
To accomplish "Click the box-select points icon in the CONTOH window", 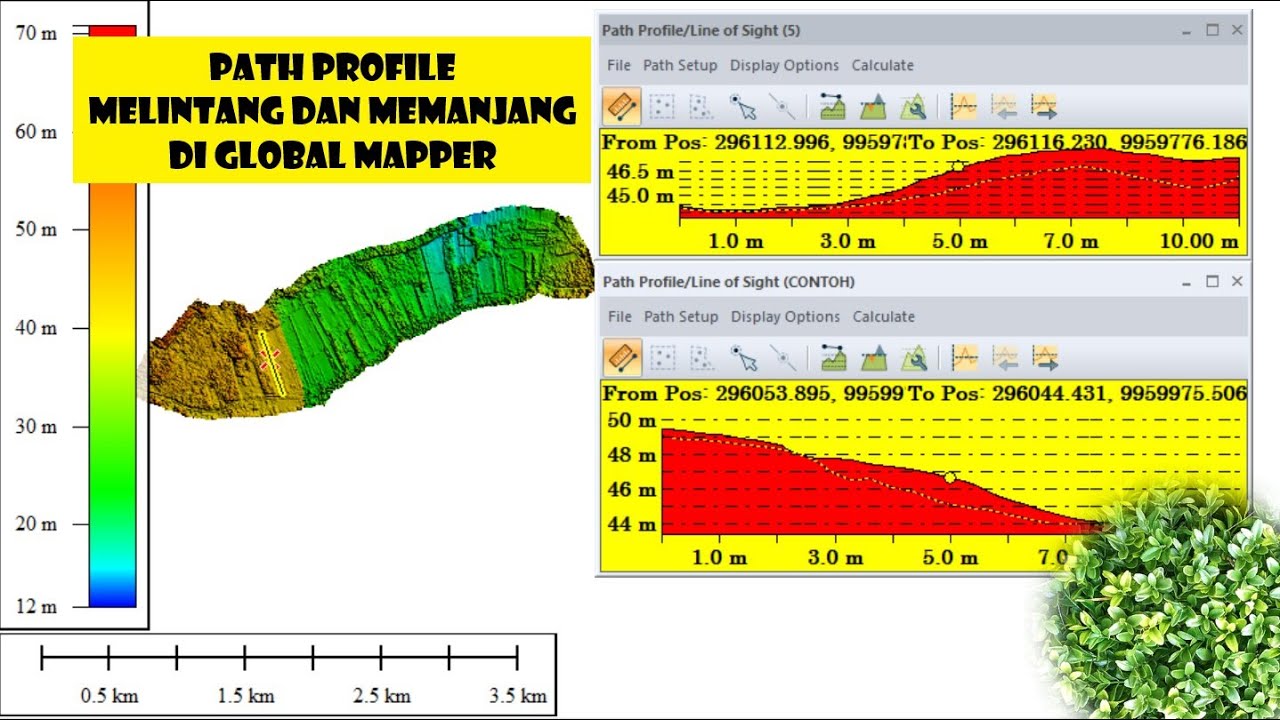I will [662, 358].
